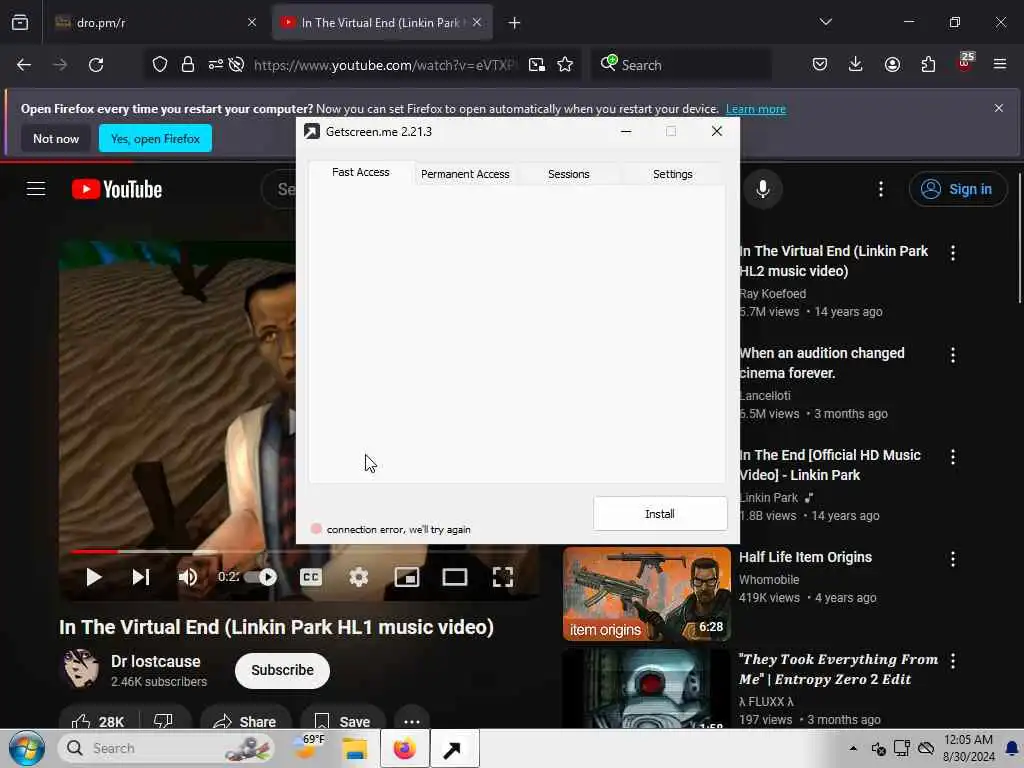
Task: Switch to theater mode icon
Action: click(x=455, y=577)
